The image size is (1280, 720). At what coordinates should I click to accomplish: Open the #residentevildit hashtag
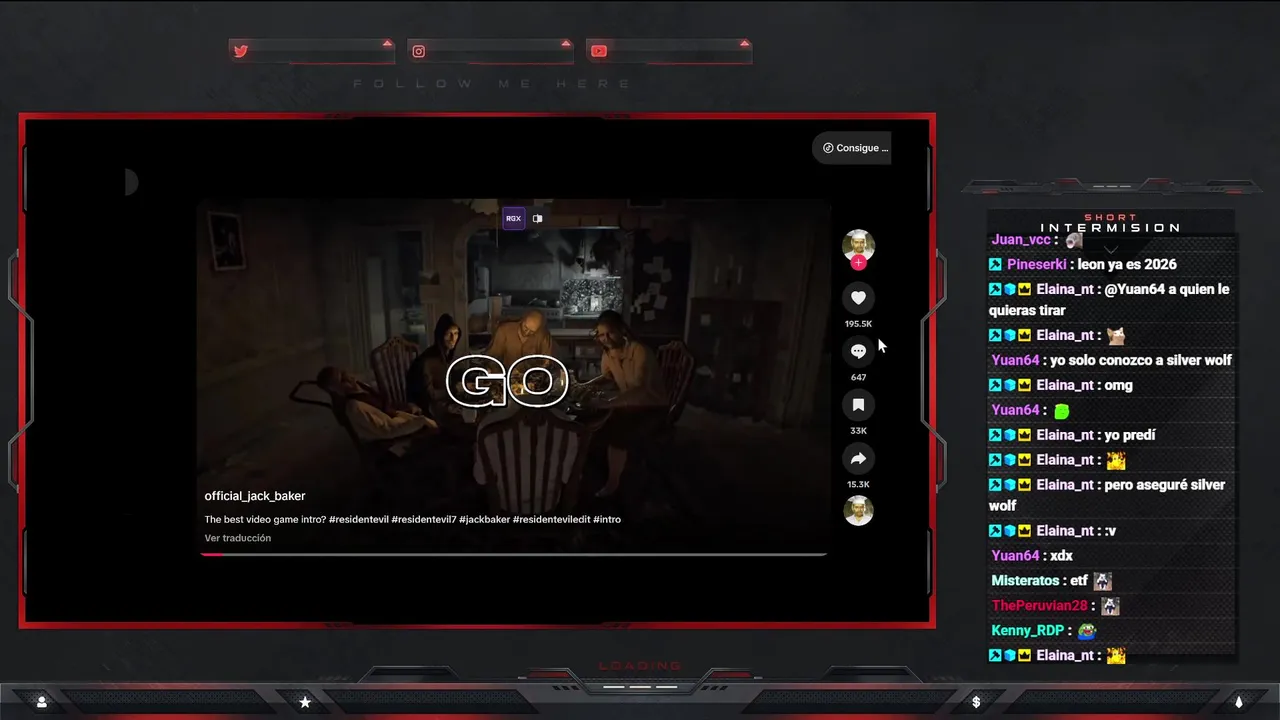point(552,519)
